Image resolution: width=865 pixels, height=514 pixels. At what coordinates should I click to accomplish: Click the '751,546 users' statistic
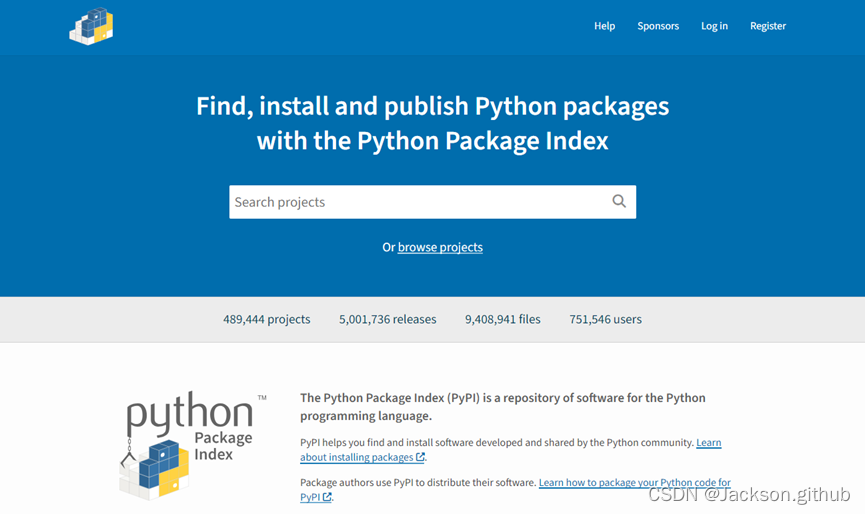click(605, 319)
